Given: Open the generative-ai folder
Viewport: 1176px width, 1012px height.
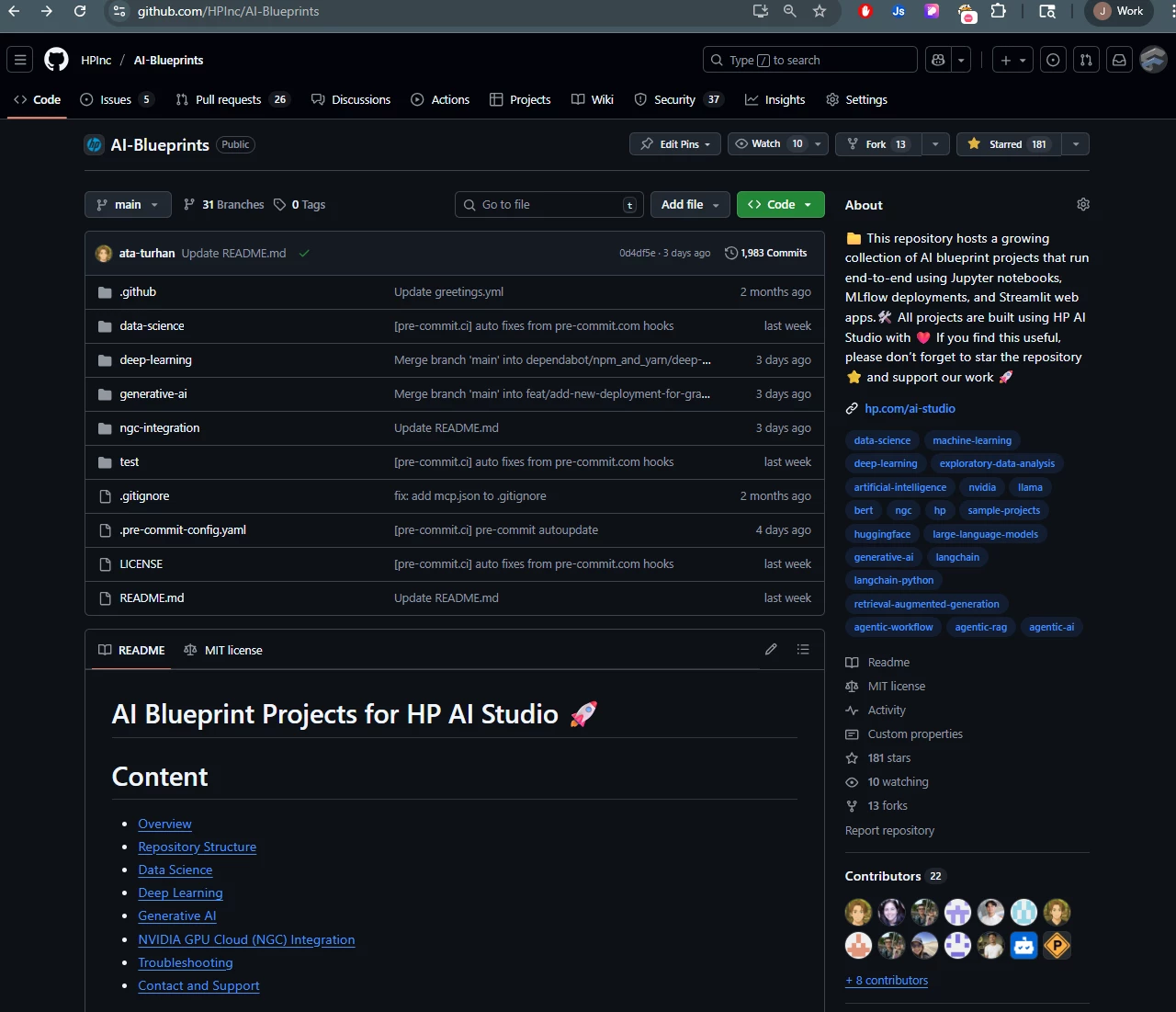Looking at the screenshot, I should [x=153, y=393].
